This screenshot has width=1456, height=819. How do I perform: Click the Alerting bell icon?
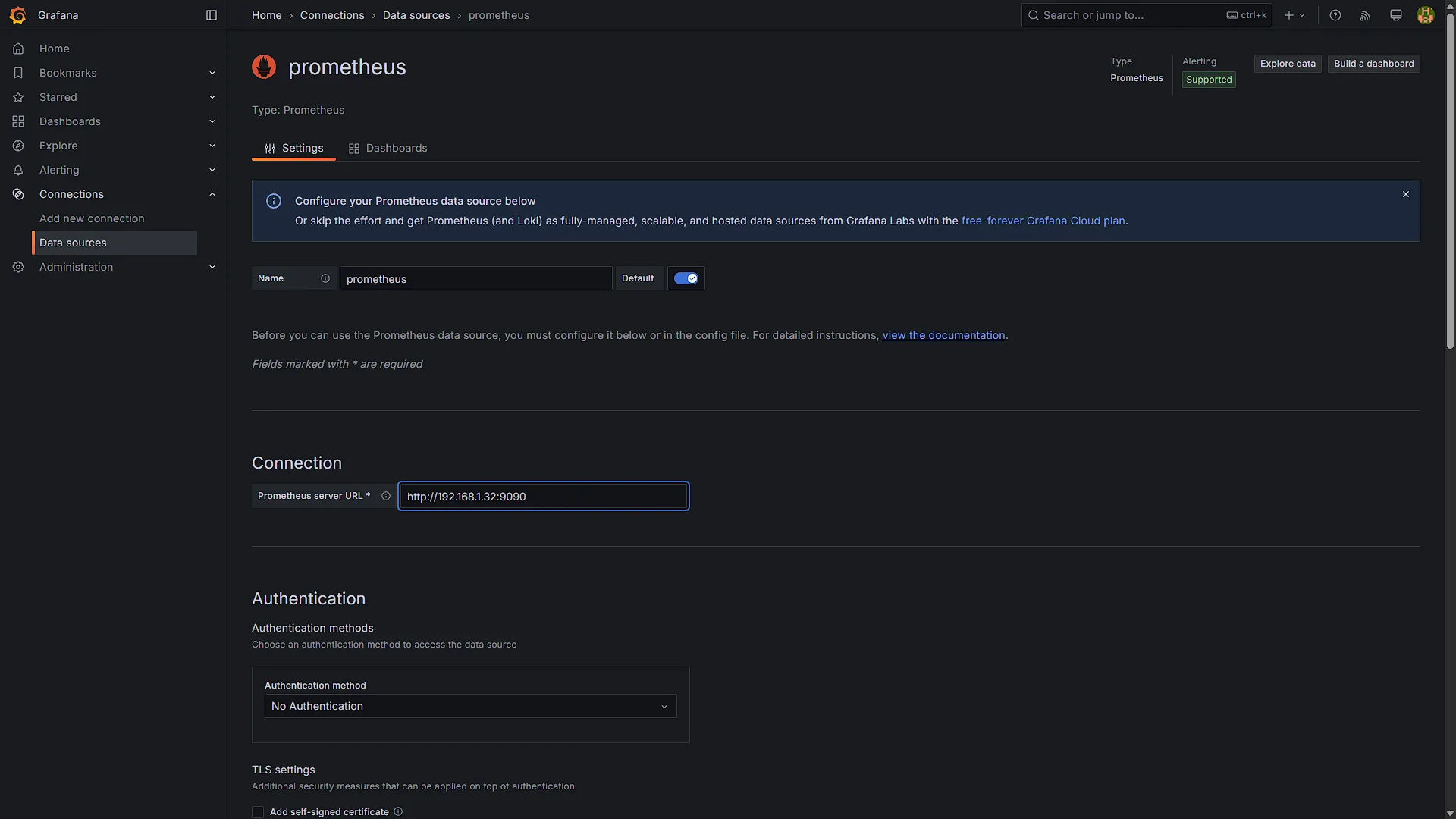18,170
